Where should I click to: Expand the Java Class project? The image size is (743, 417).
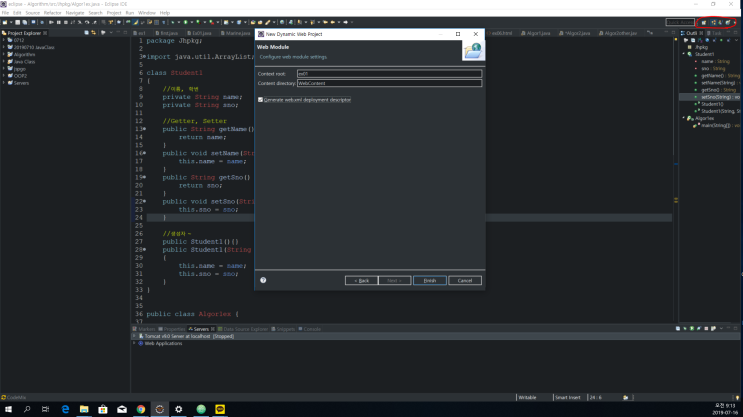pyautogui.click(x=4, y=62)
